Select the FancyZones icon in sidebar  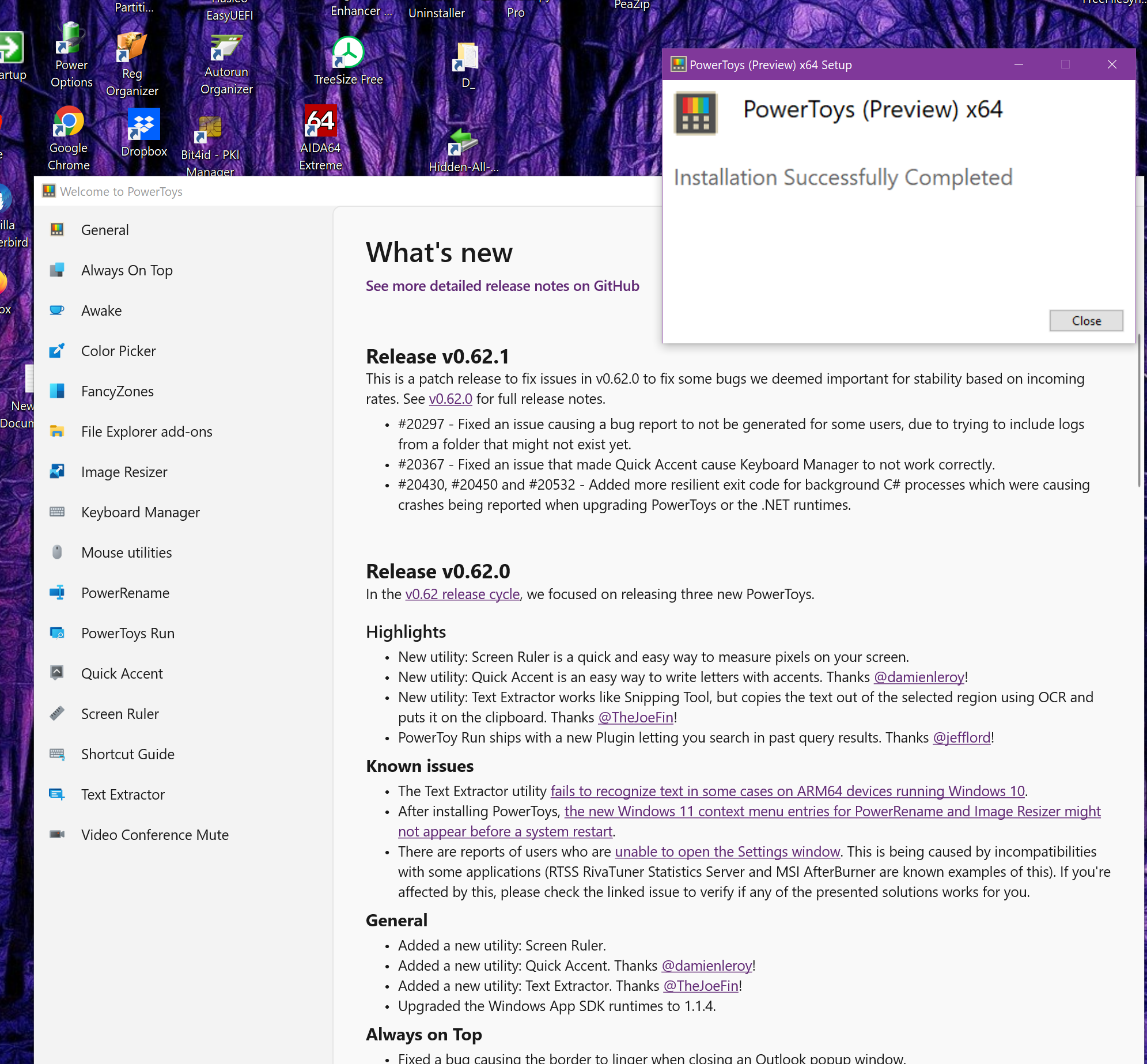coord(56,391)
